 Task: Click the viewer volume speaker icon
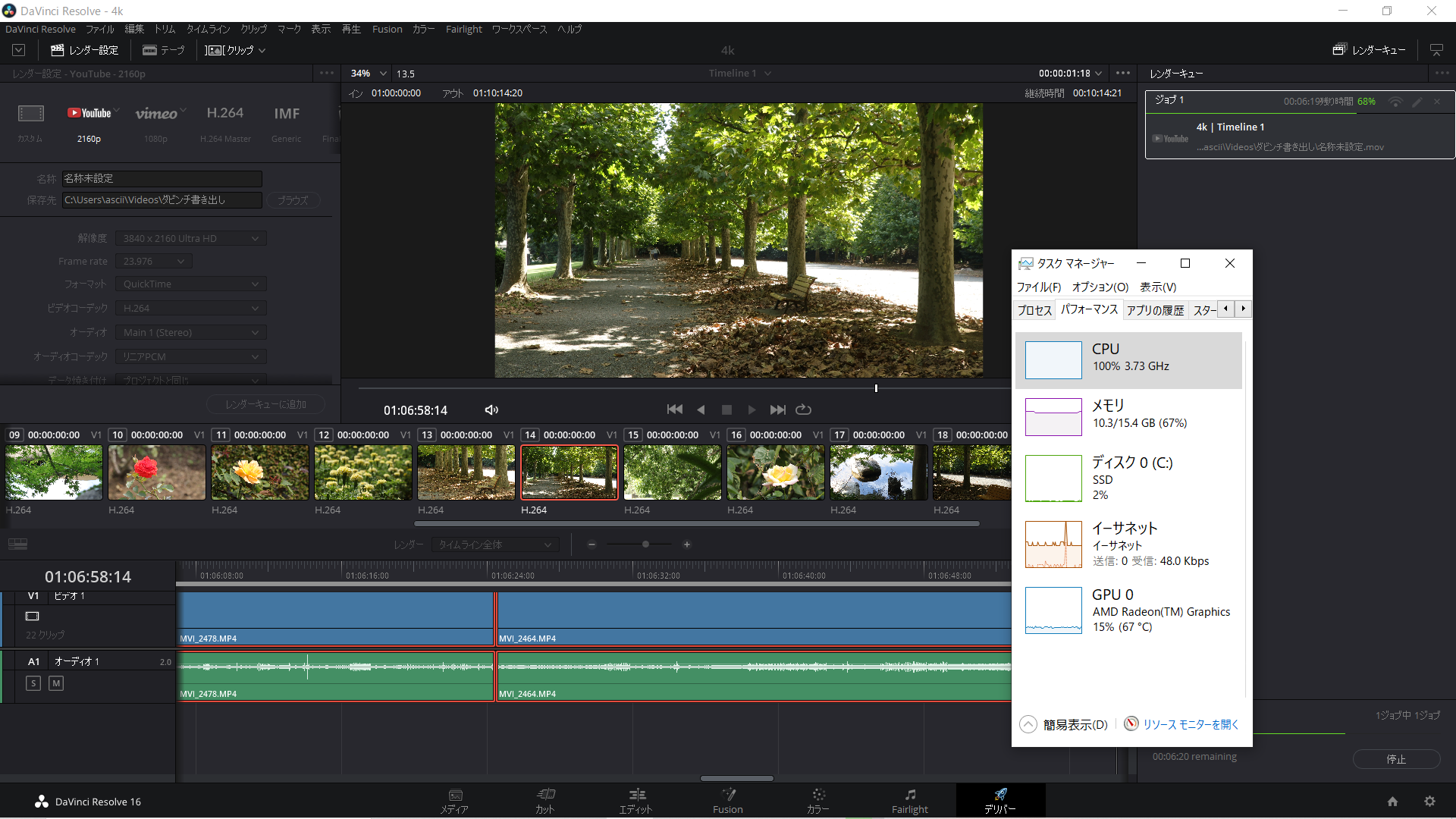[x=491, y=410]
